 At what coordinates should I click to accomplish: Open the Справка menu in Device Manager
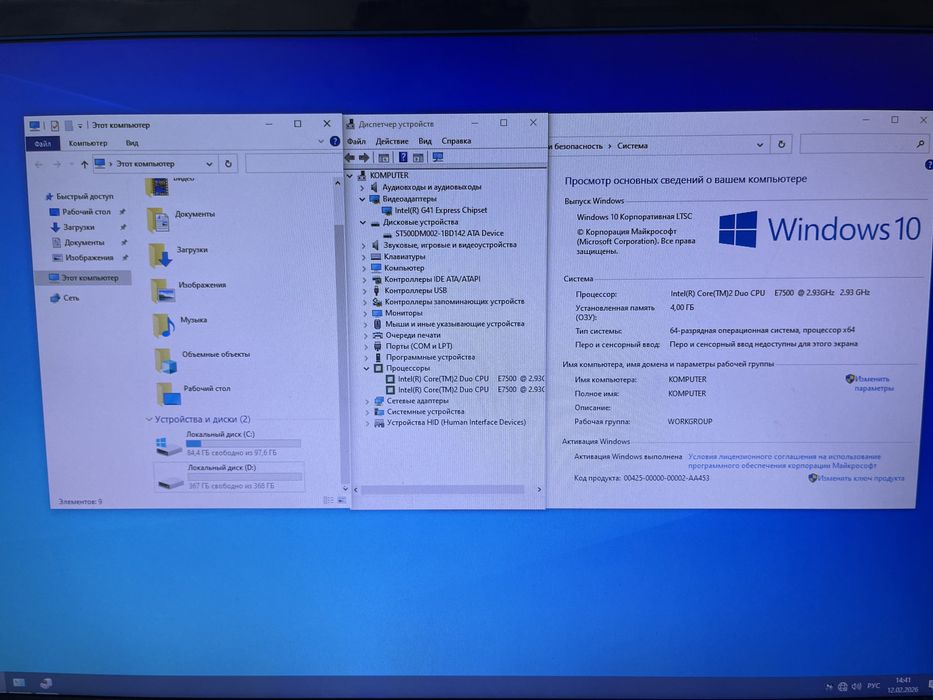click(456, 141)
